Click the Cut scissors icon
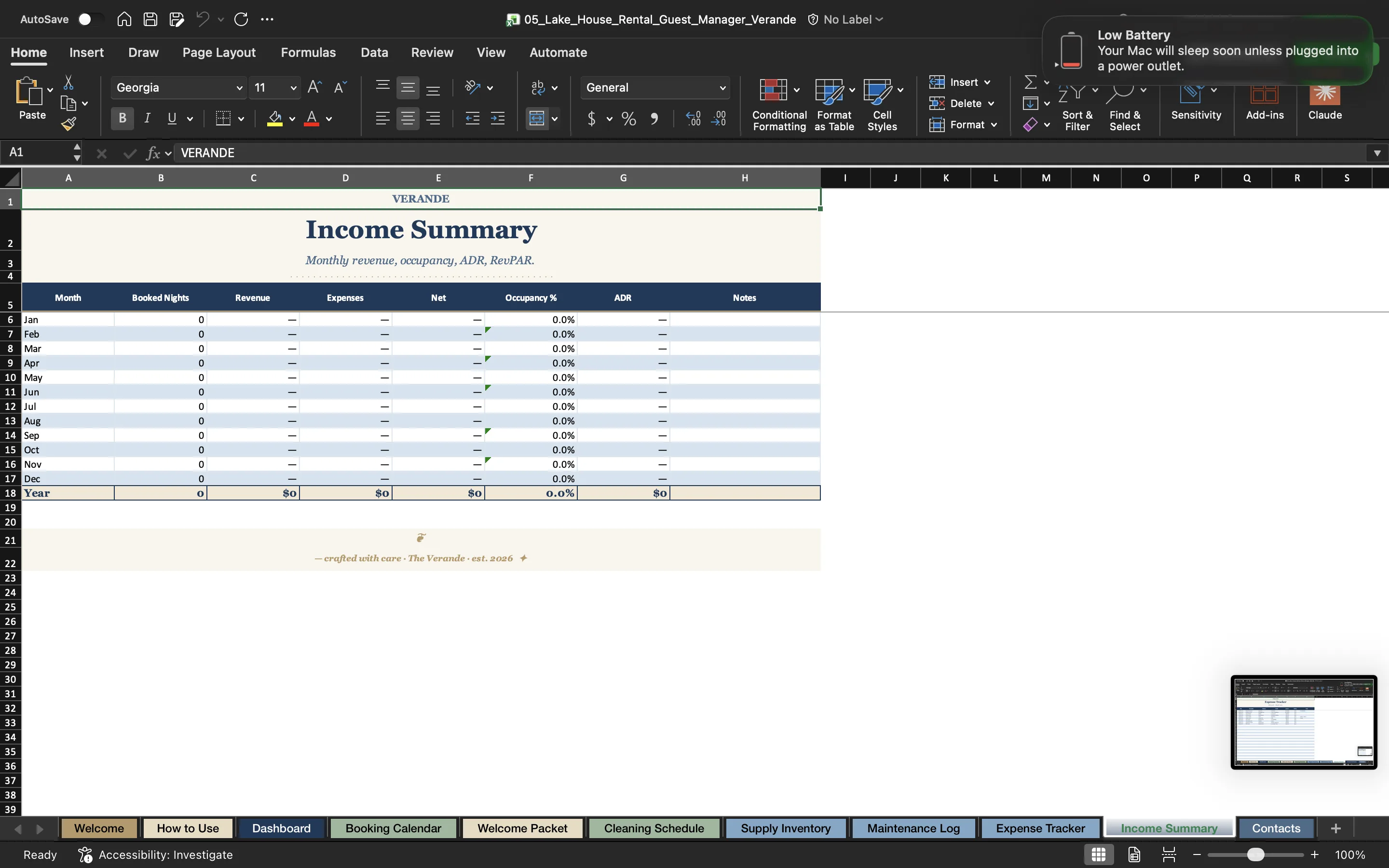Screen dimensions: 1389x868 [68, 82]
